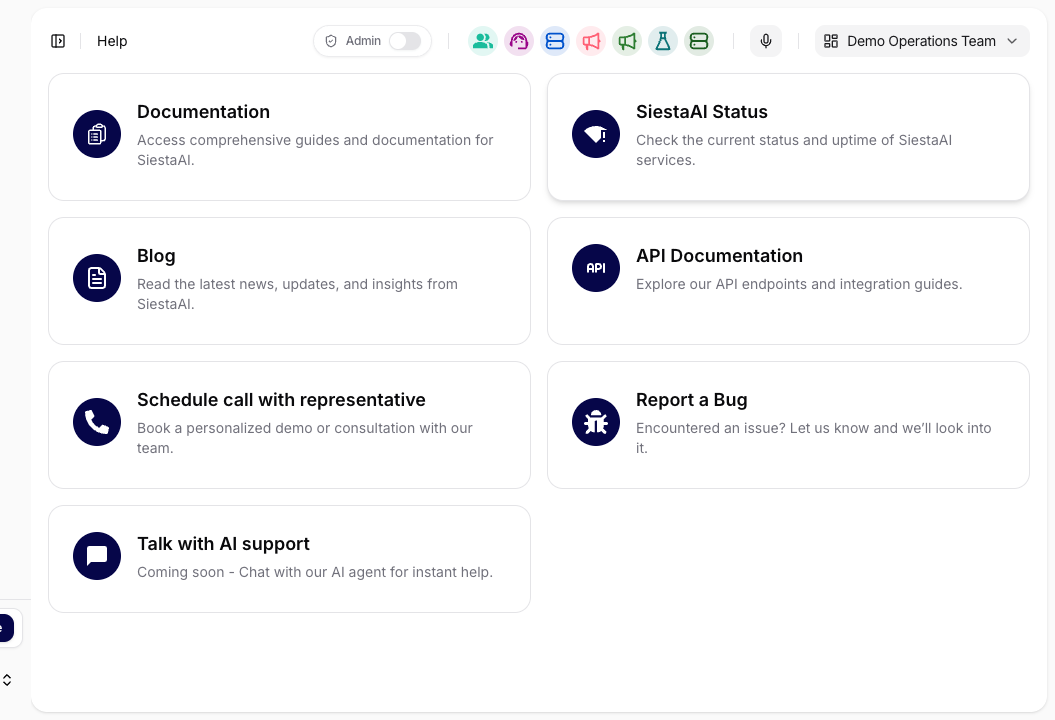Click the shield icon beside Admin
Screen dimensions: 1055x720
(x=331, y=41)
